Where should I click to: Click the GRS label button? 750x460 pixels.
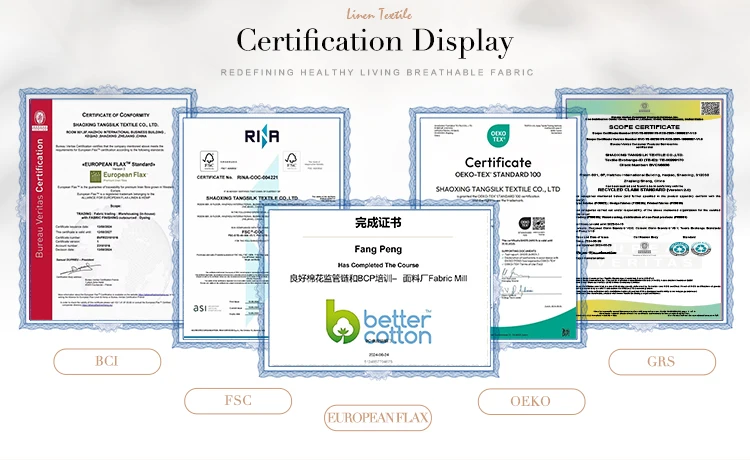[x=662, y=362]
